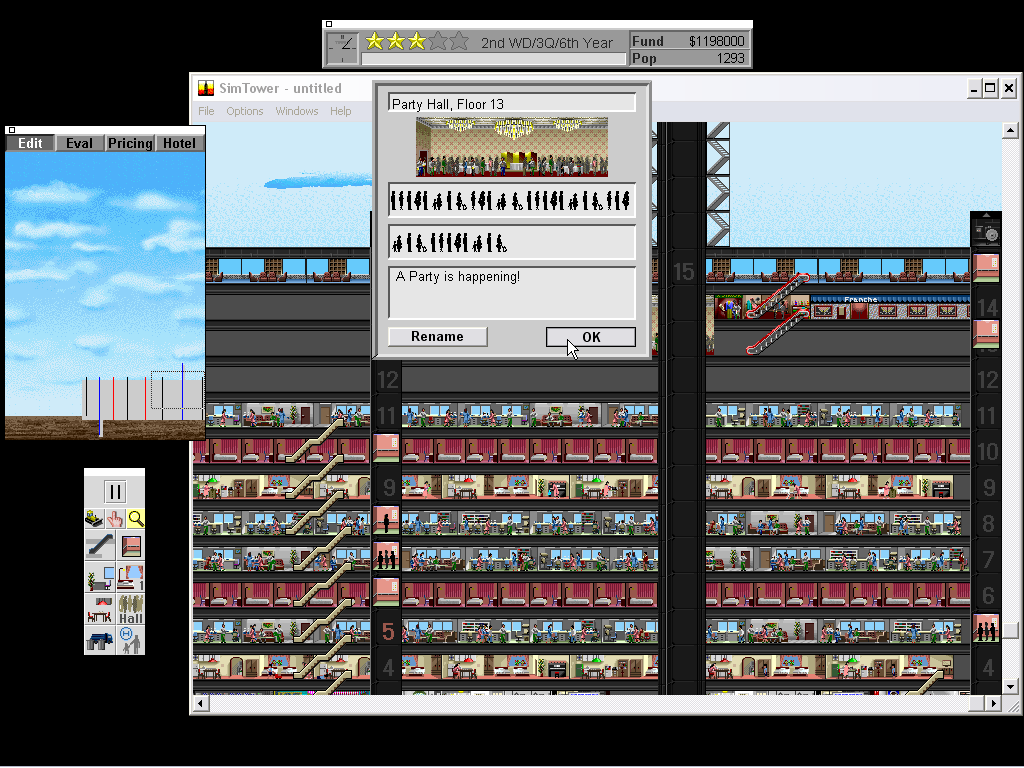Screen dimensions: 1024x768
Task: Click the floor 15 number on the shaft
Action: (x=684, y=272)
